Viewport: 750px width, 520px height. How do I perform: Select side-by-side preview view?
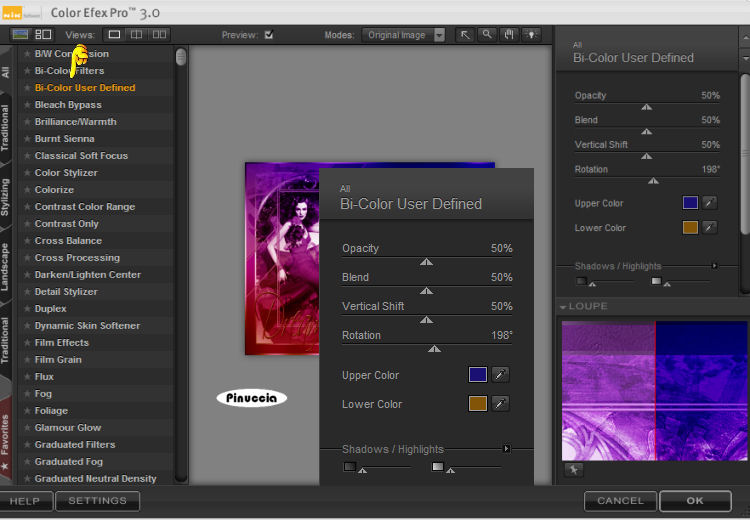[159, 34]
